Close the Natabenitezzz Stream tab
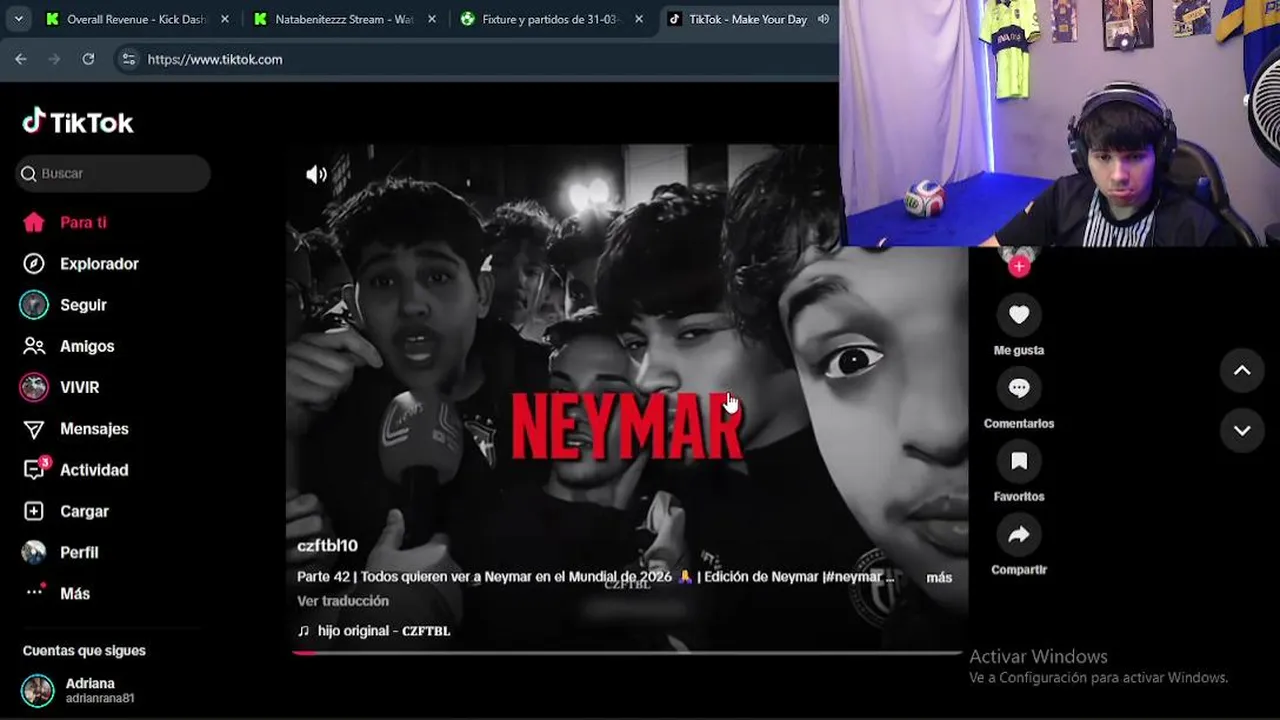 click(432, 19)
